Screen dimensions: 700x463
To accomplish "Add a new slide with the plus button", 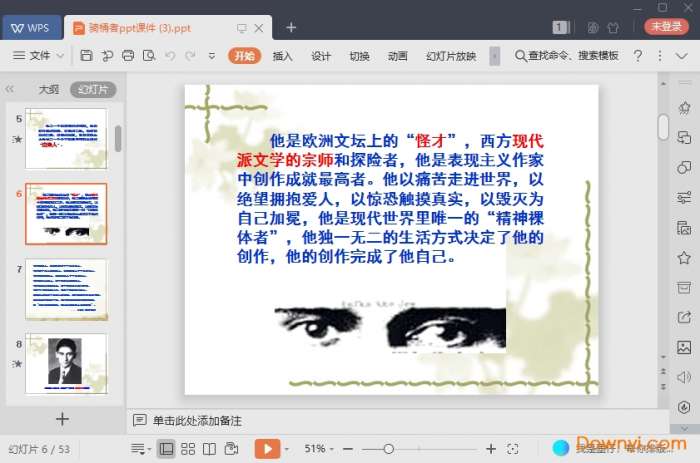I will coord(62,419).
